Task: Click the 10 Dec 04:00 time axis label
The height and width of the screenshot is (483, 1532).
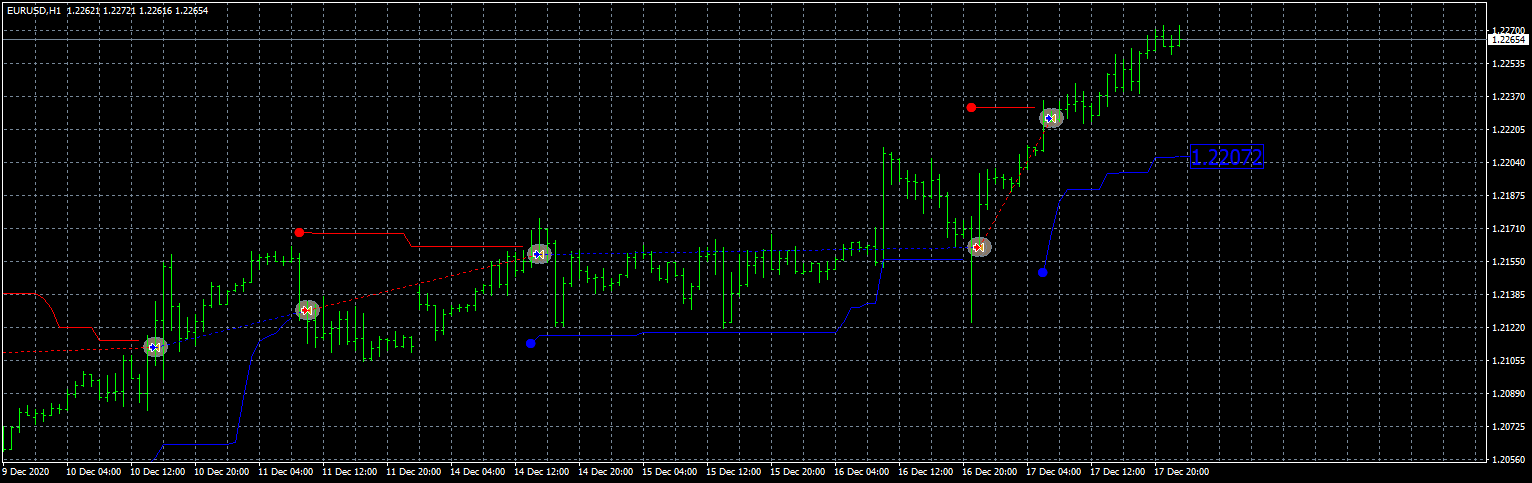Action: tap(93, 470)
